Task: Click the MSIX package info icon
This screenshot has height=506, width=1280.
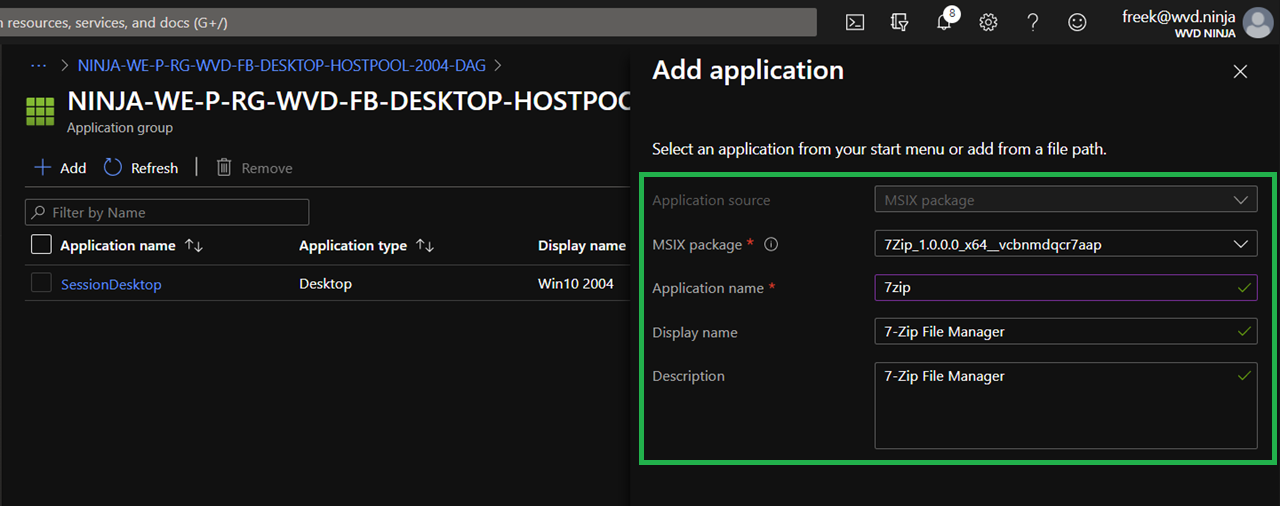Action: tap(771, 244)
